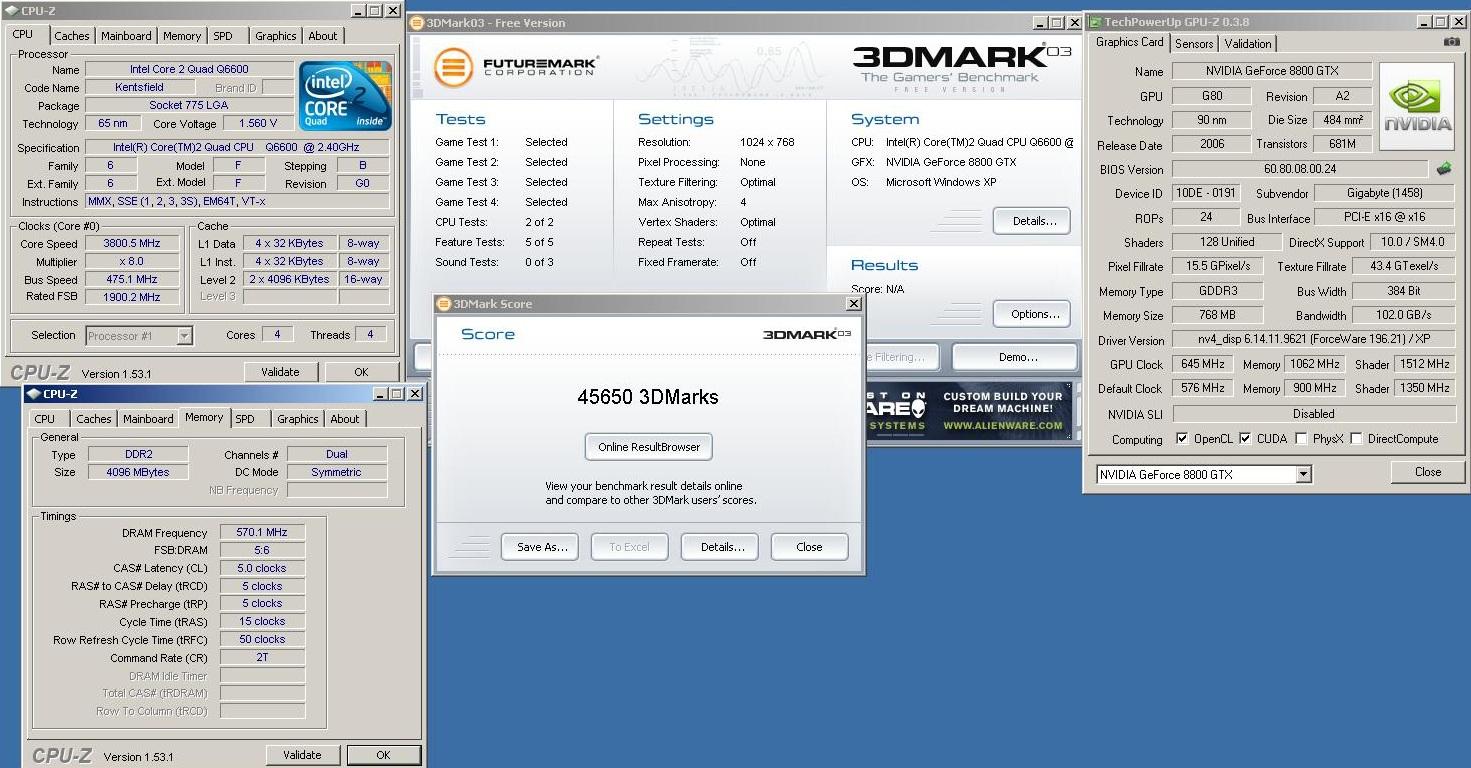Click Close button in score dialog
The width and height of the screenshot is (1471, 768).
point(809,547)
